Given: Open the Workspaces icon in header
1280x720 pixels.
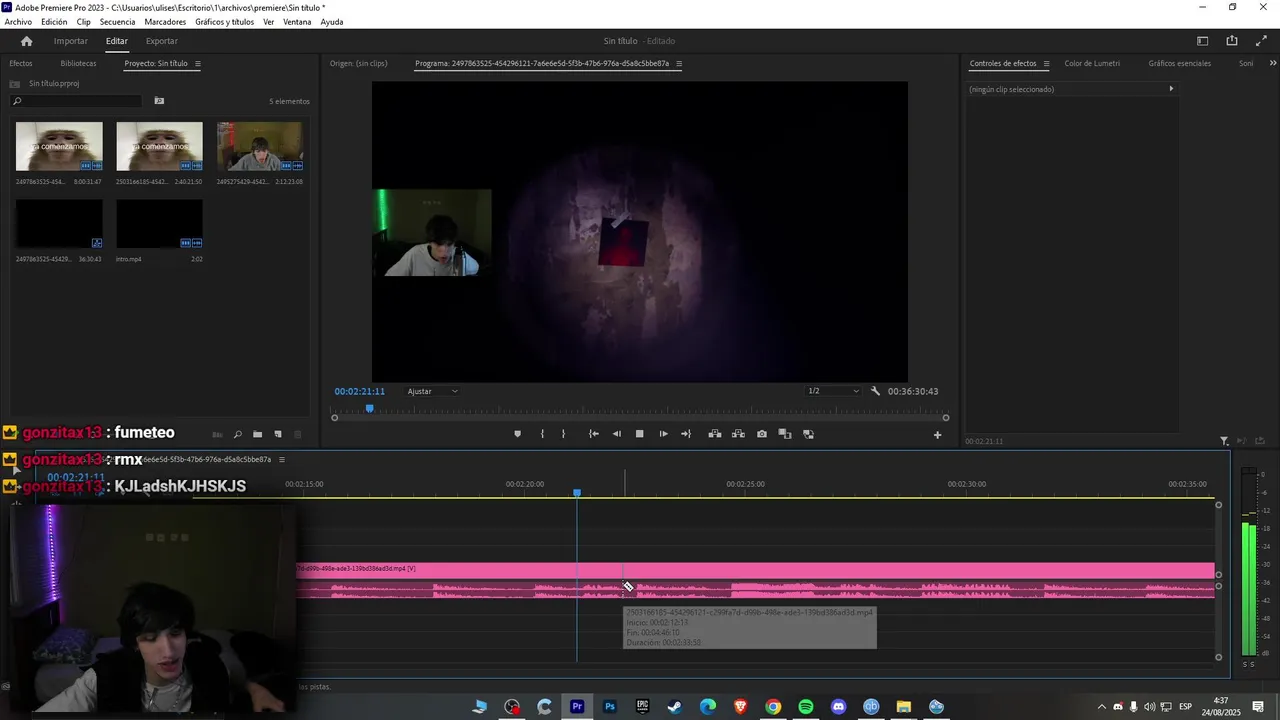Looking at the screenshot, I should [x=1203, y=41].
